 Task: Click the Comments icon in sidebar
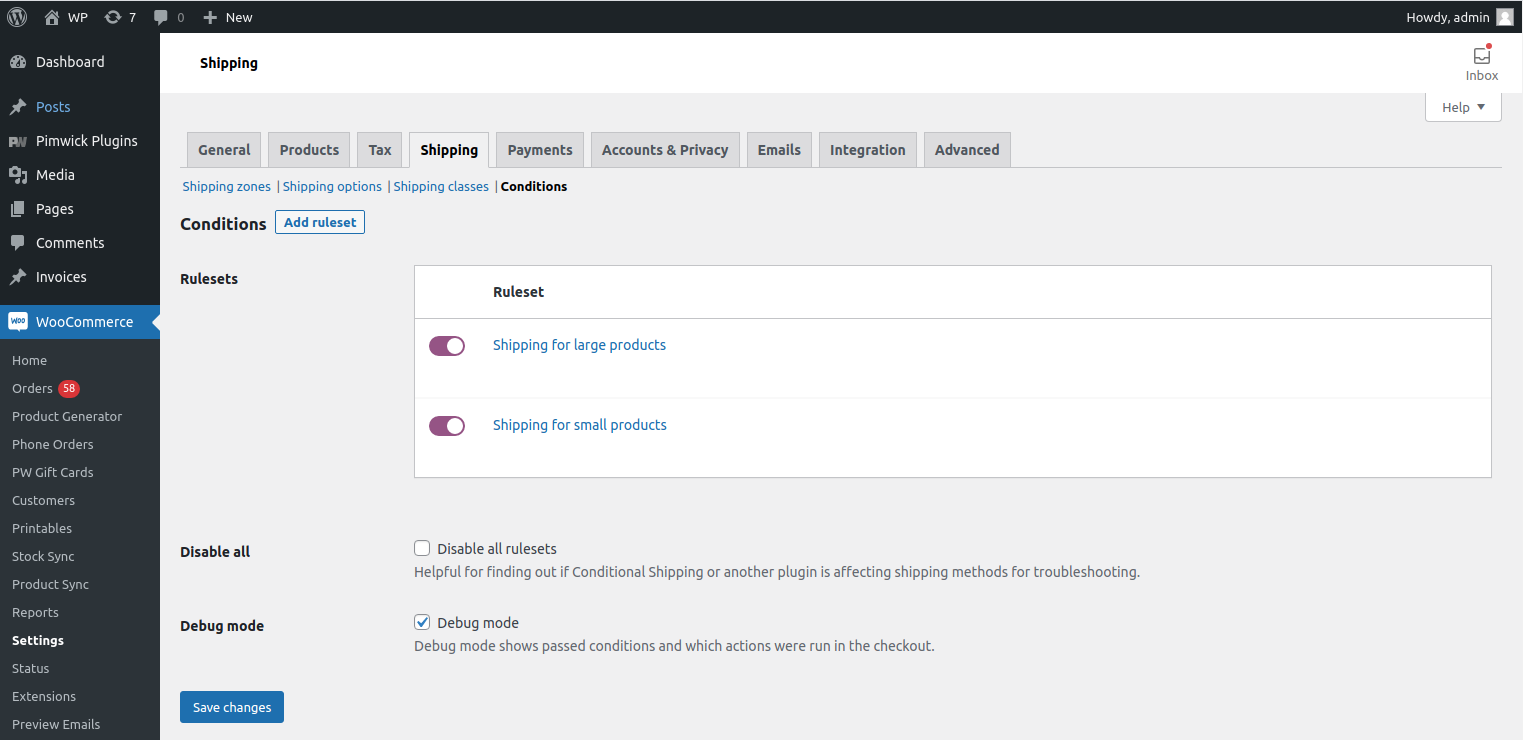[18, 243]
